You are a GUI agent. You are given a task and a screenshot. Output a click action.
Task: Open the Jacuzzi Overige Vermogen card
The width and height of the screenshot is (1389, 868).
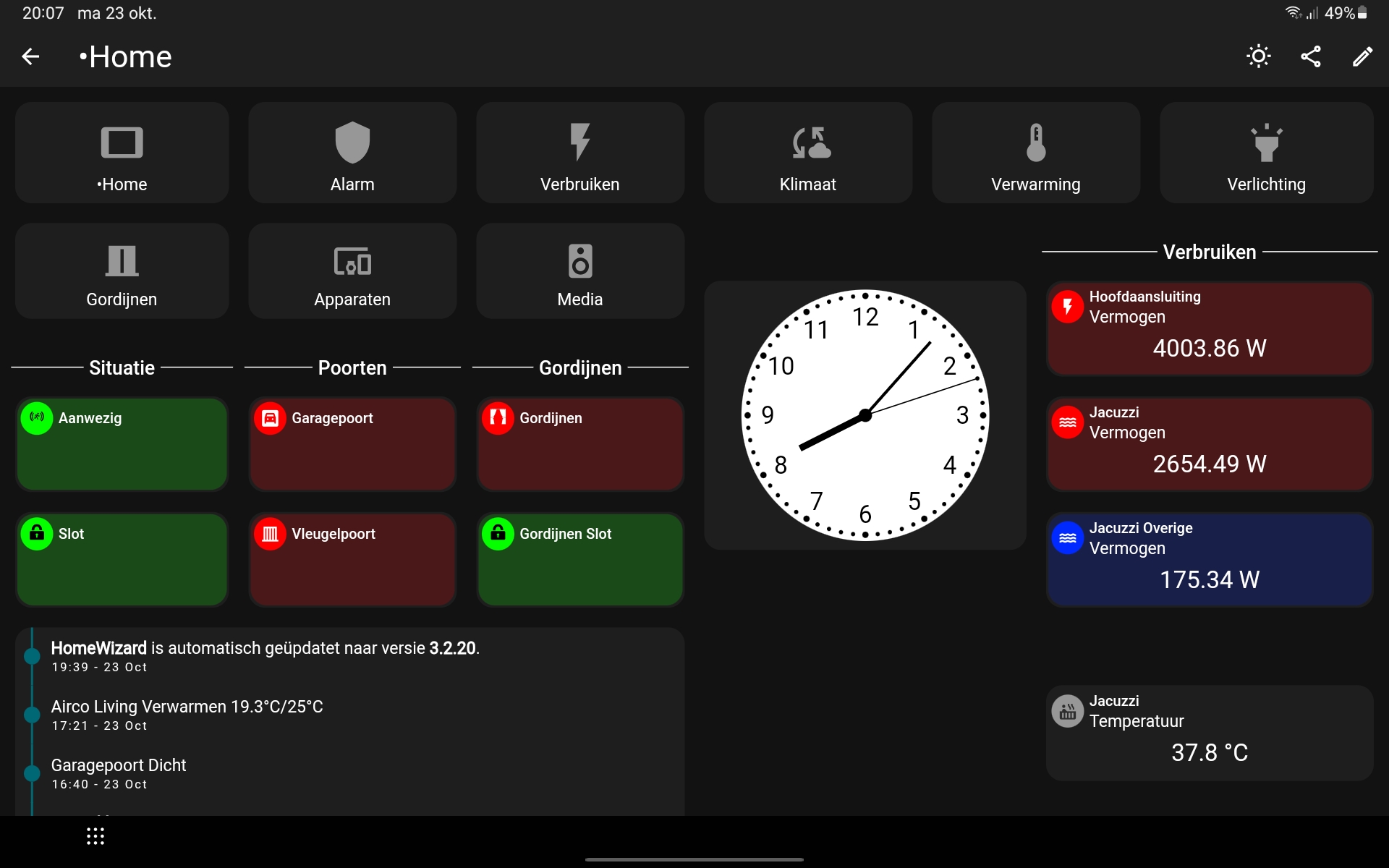[1210, 560]
